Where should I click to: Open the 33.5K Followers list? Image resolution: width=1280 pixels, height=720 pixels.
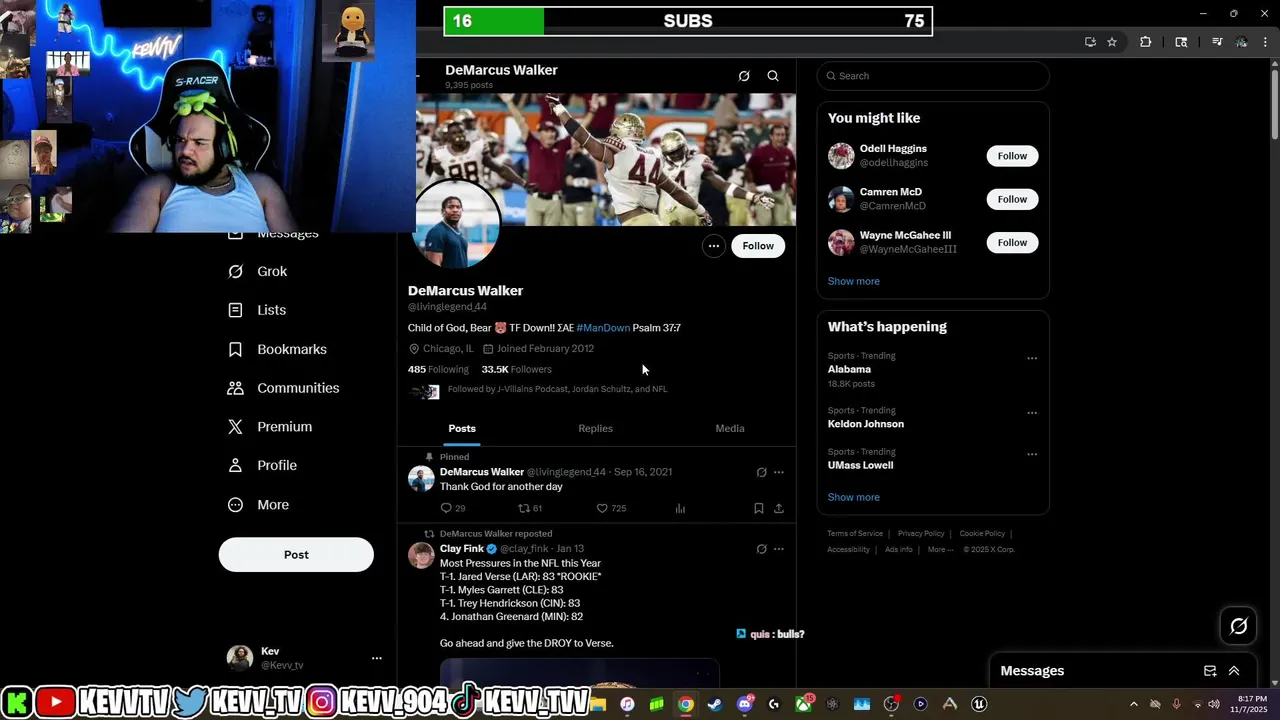click(x=516, y=369)
